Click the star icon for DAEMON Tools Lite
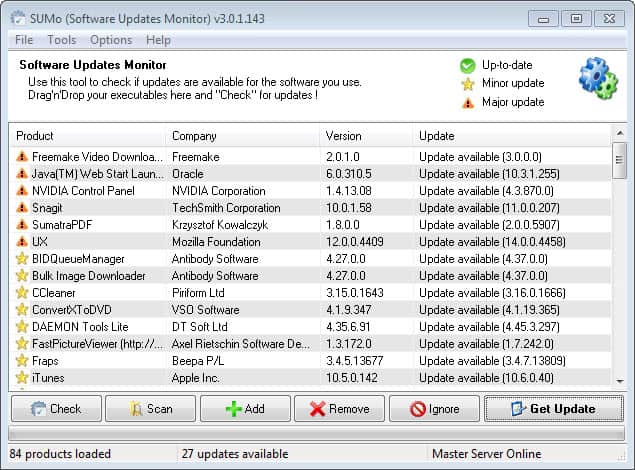Screen dimensions: 635x470 pos(22,326)
